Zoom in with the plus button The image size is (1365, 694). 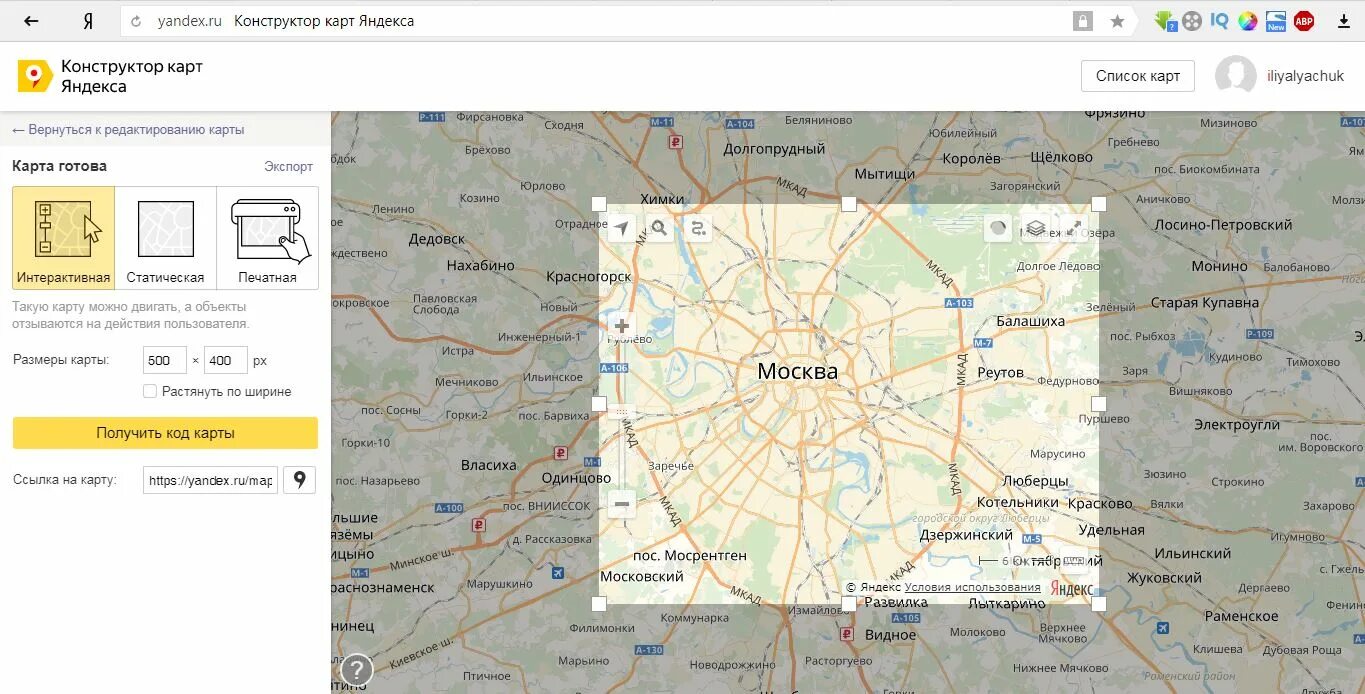pos(621,326)
